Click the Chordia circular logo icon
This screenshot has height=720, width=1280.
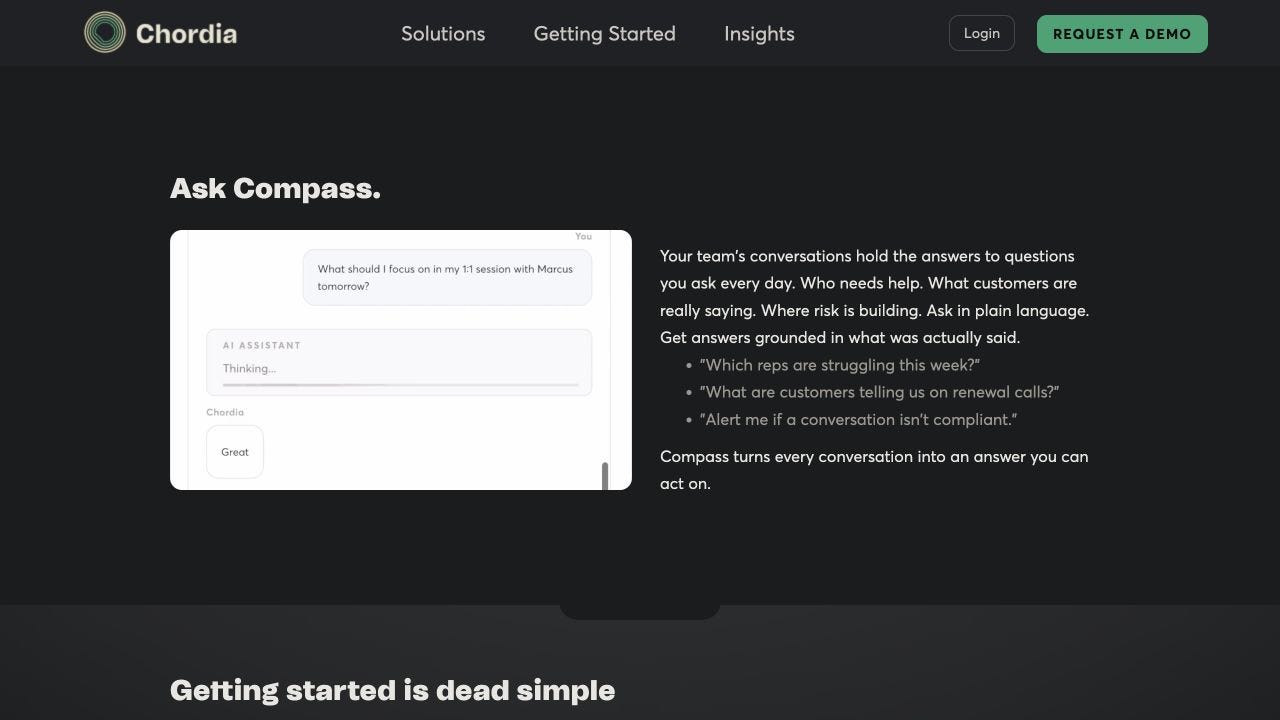[105, 32]
